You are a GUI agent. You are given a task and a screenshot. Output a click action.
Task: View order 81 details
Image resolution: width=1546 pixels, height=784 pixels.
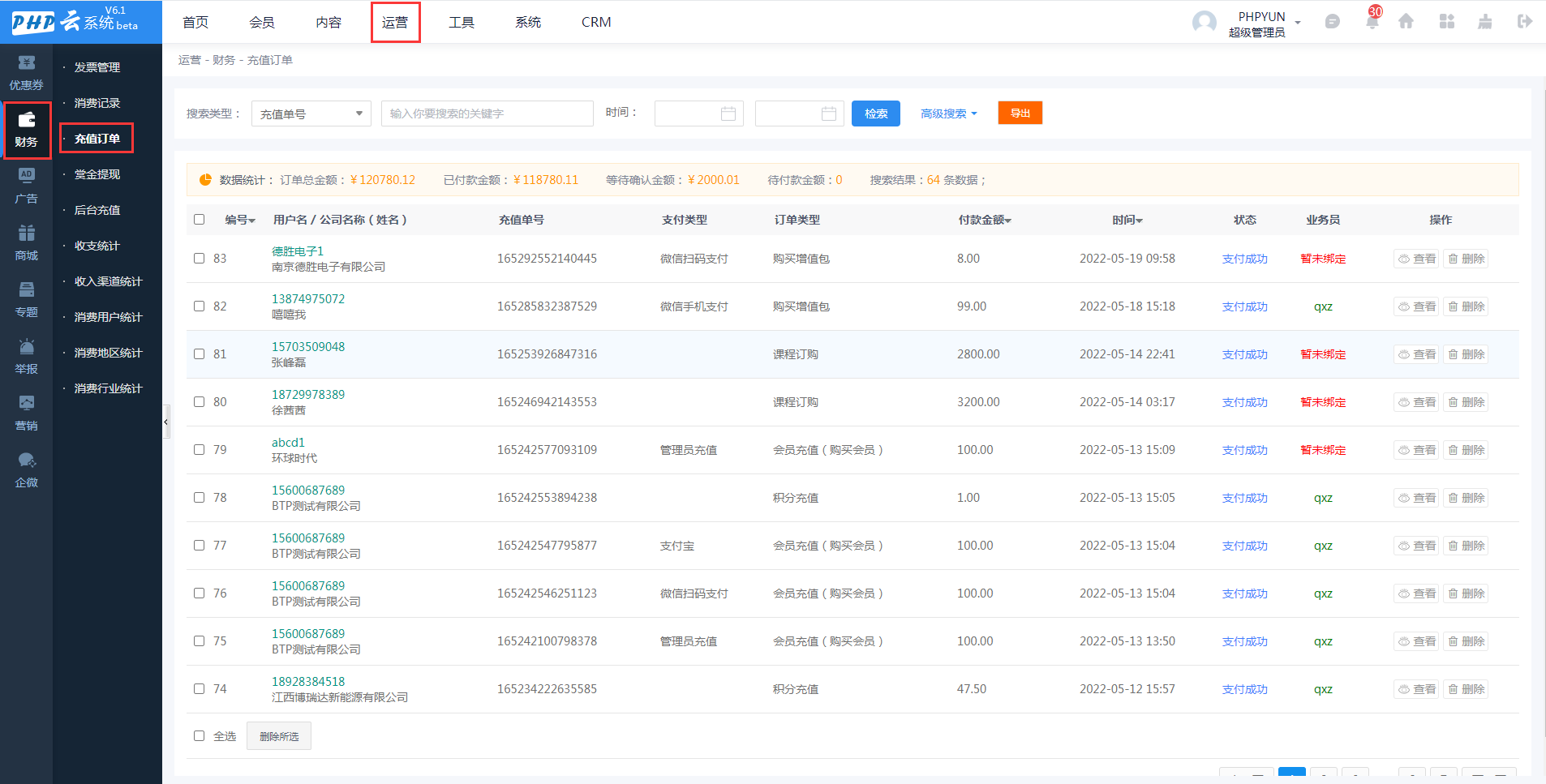1416,354
